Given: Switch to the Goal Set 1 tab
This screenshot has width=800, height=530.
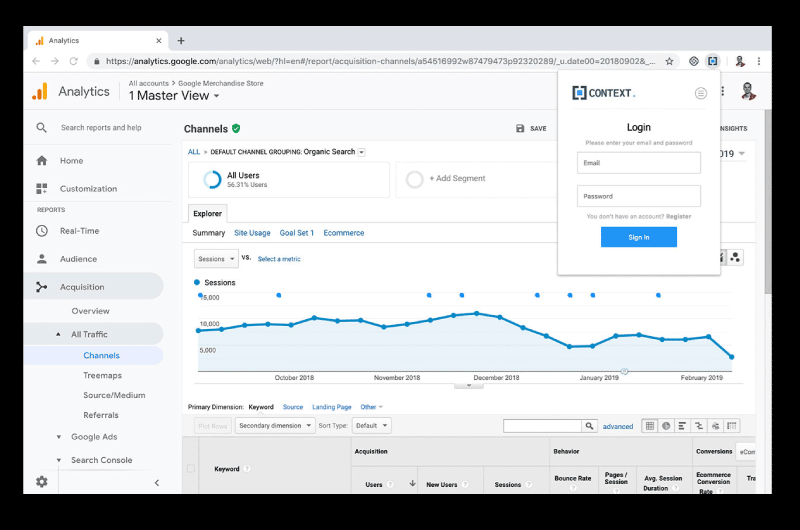Looking at the screenshot, I should [296, 233].
